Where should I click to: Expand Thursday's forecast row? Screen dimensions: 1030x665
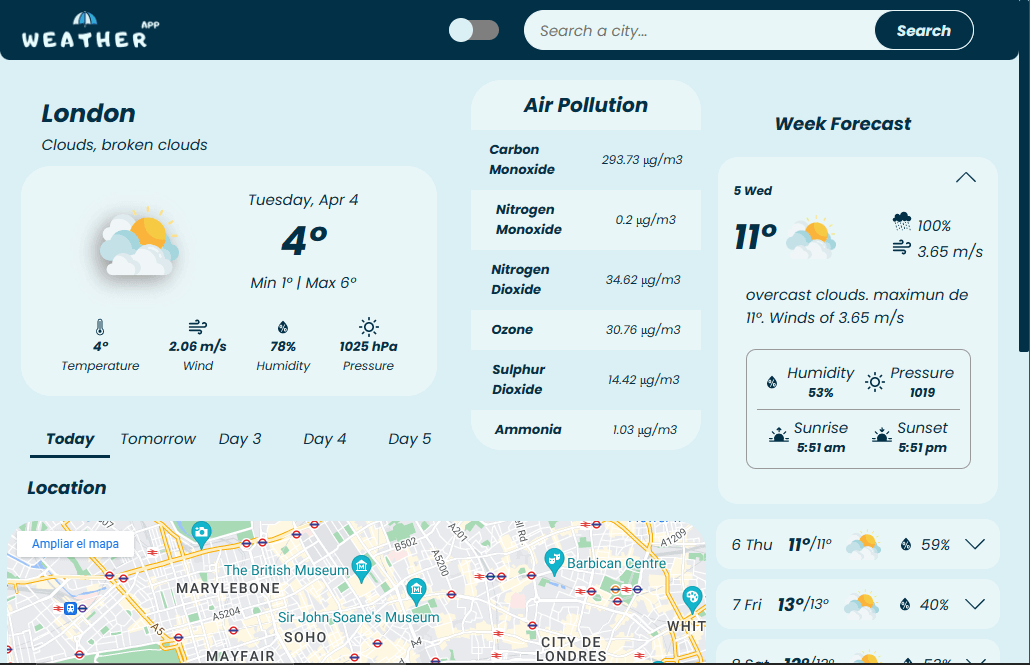(x=972, y=544)
